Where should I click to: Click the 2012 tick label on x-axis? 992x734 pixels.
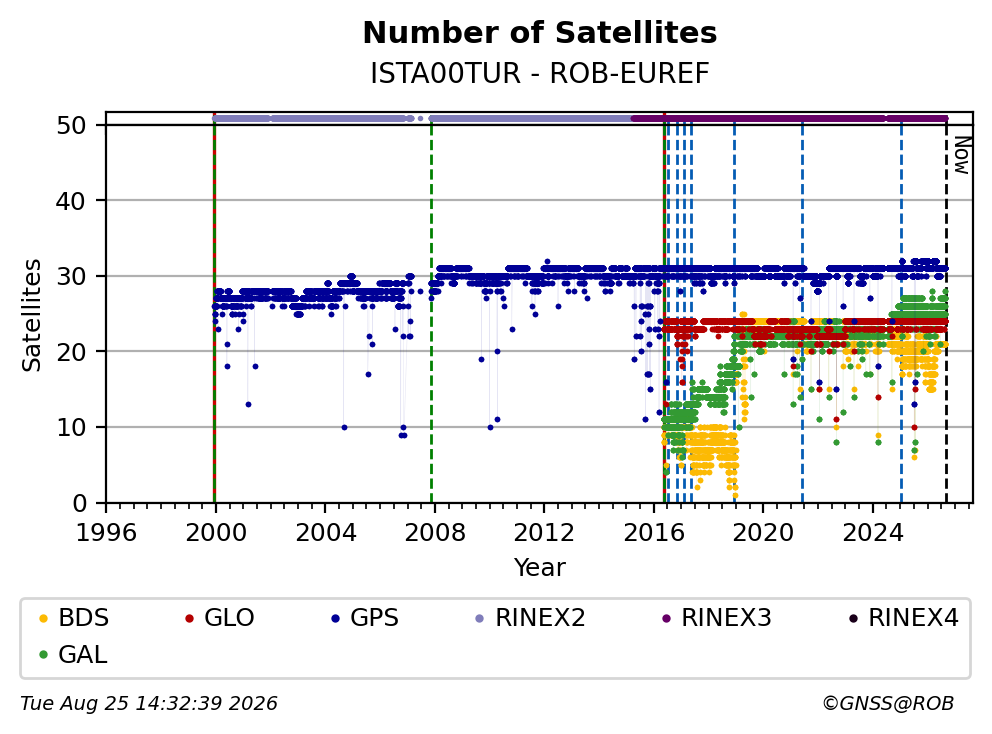coord(543,533)
